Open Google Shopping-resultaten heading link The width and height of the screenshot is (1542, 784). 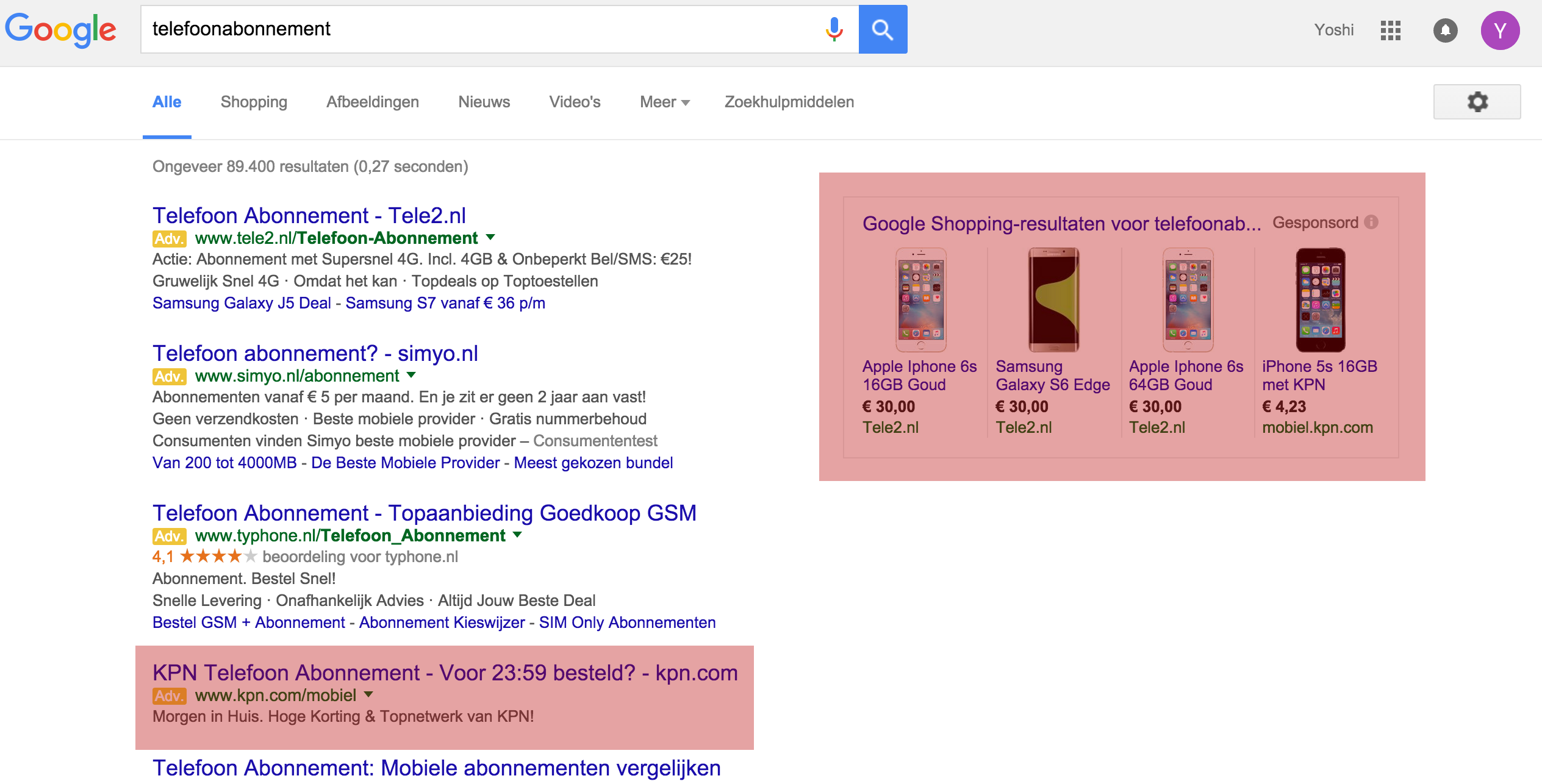(1061, 223)
